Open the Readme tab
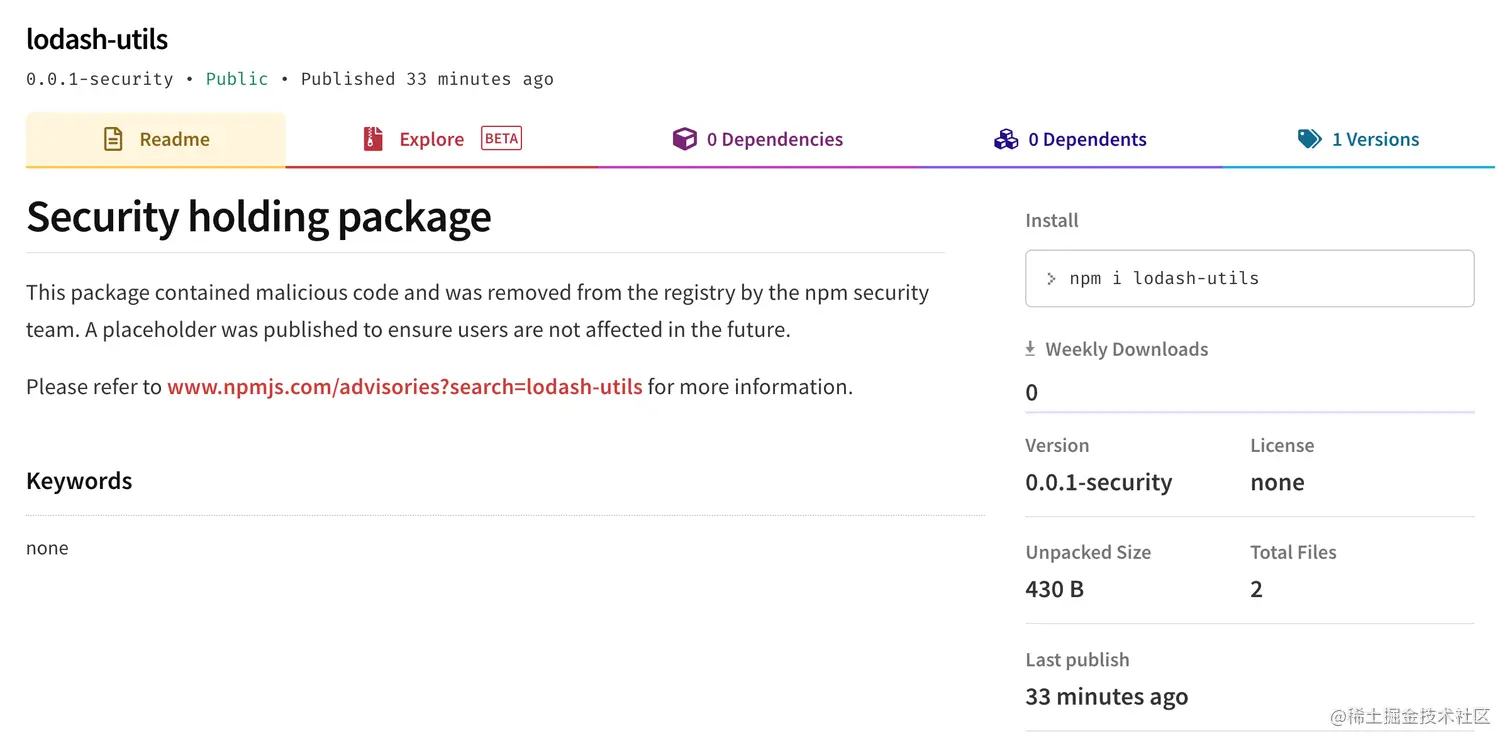 pos(174,139)
